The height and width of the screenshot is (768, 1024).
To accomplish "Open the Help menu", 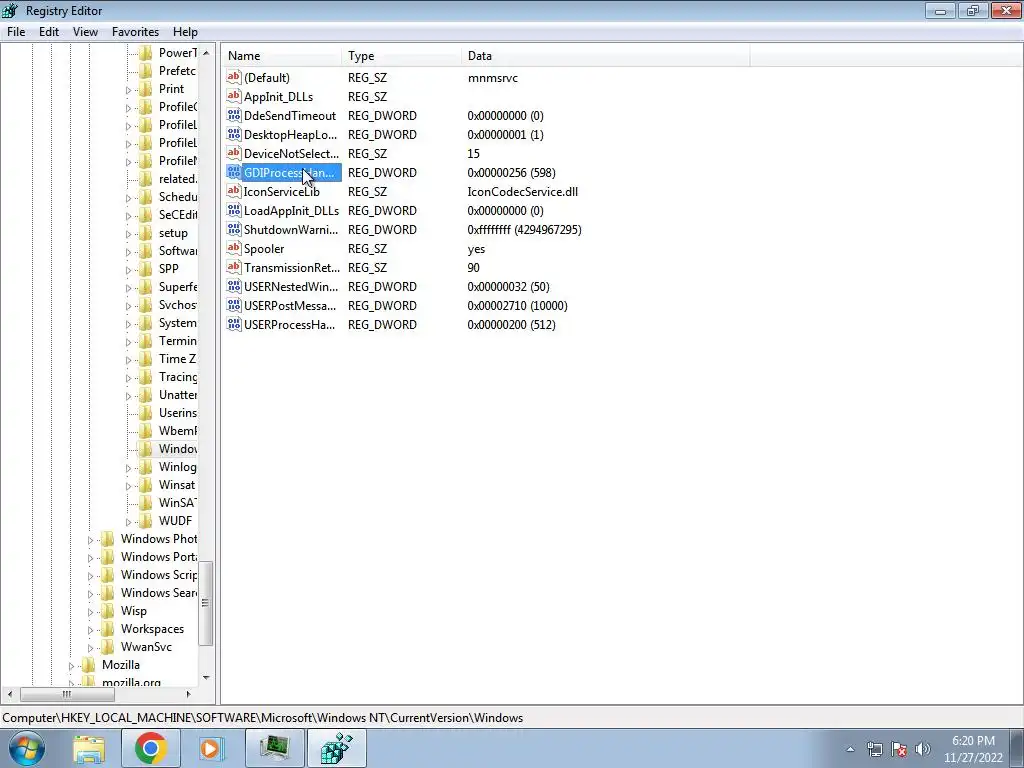I will pyautogui.click(x=185, y=31).
